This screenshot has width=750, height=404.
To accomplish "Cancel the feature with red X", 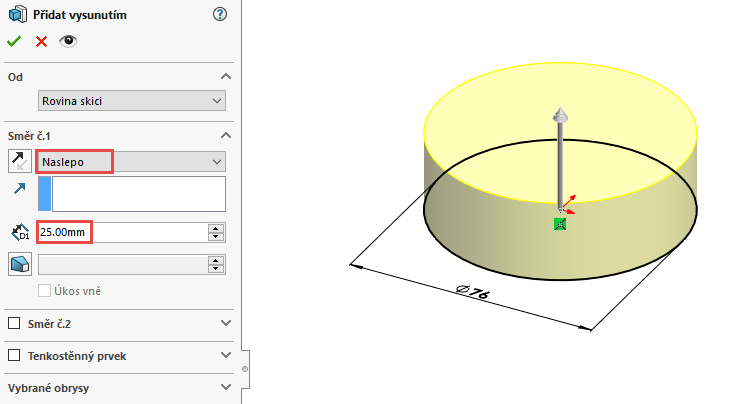I will click(42, 42).
